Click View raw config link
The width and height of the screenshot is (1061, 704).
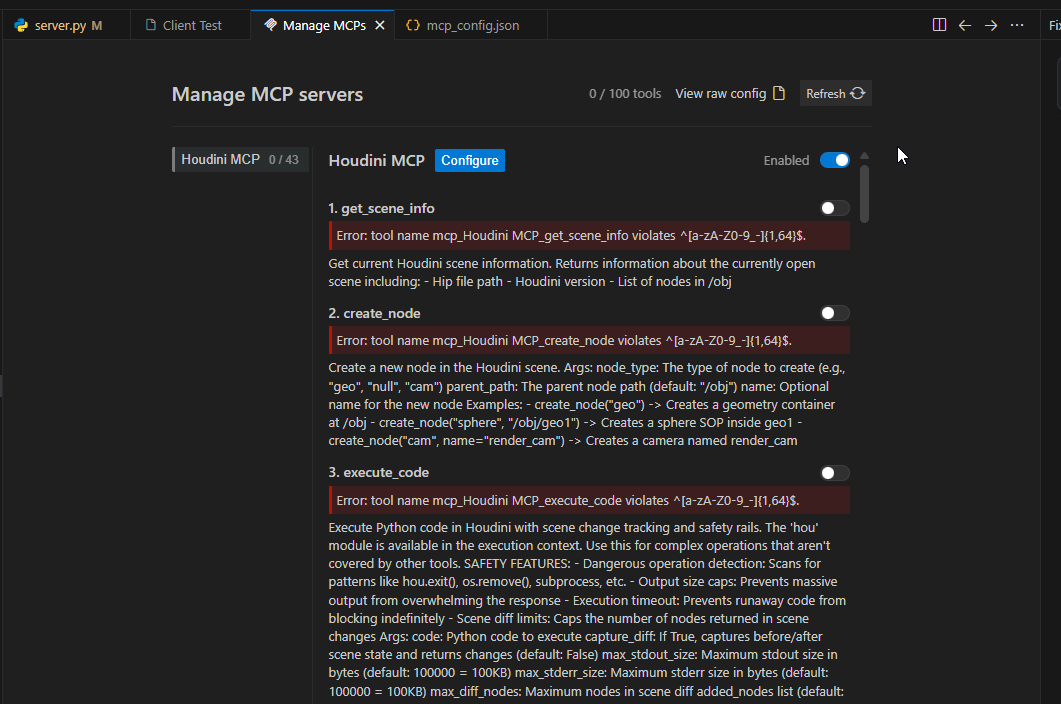coord(721,93)
